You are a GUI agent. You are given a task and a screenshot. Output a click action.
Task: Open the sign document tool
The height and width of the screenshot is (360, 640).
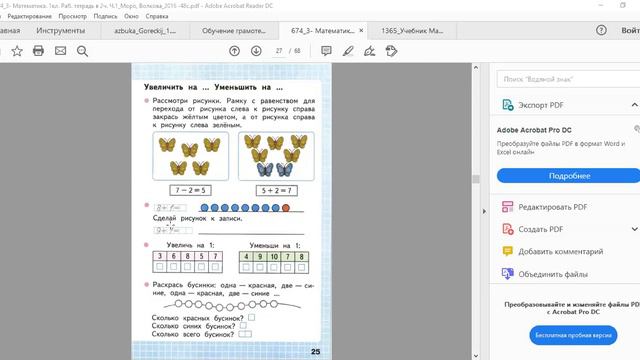[x=370, y=51]
